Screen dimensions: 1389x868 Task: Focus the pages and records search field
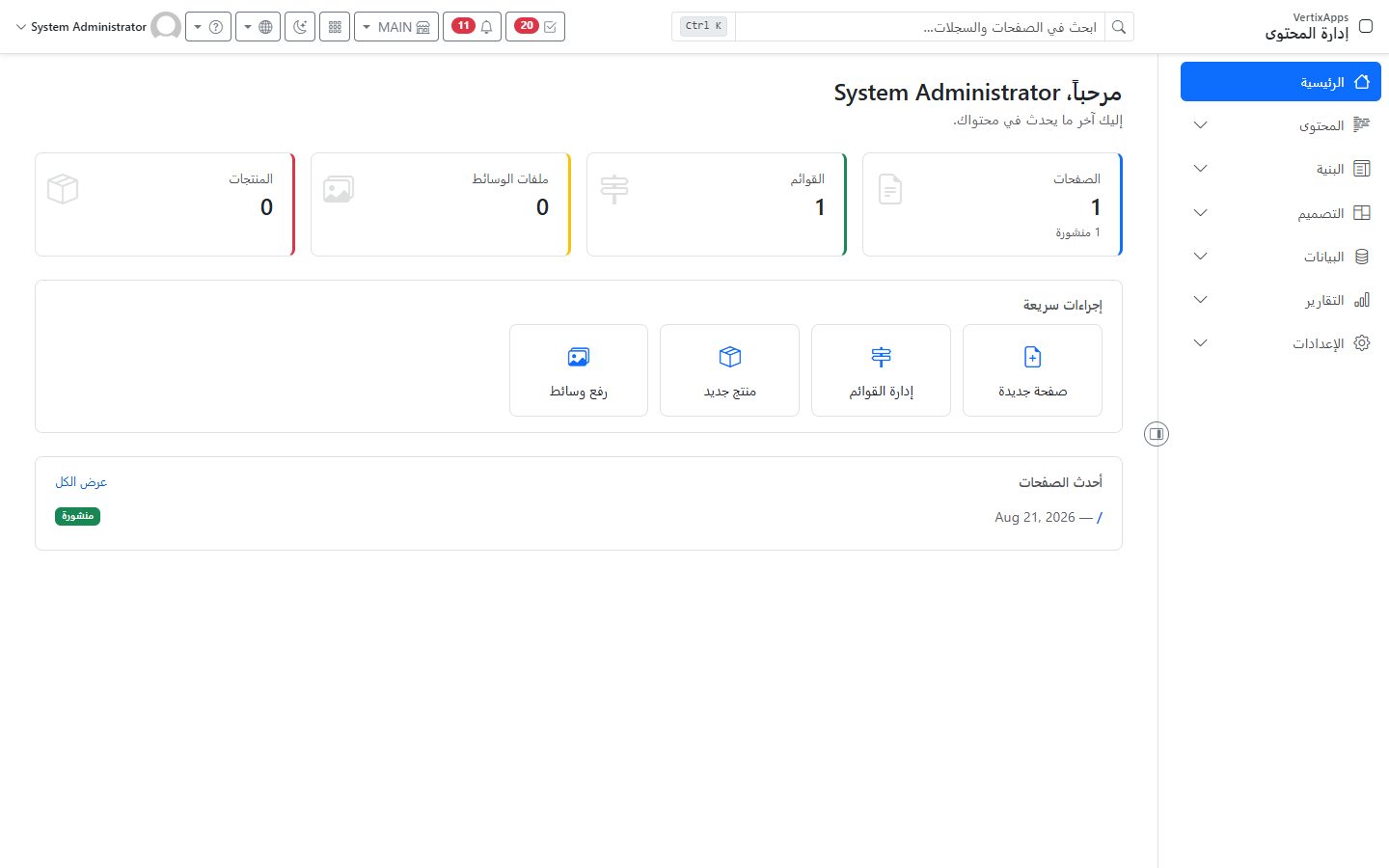pyautogui.click(x=919, y=27)
